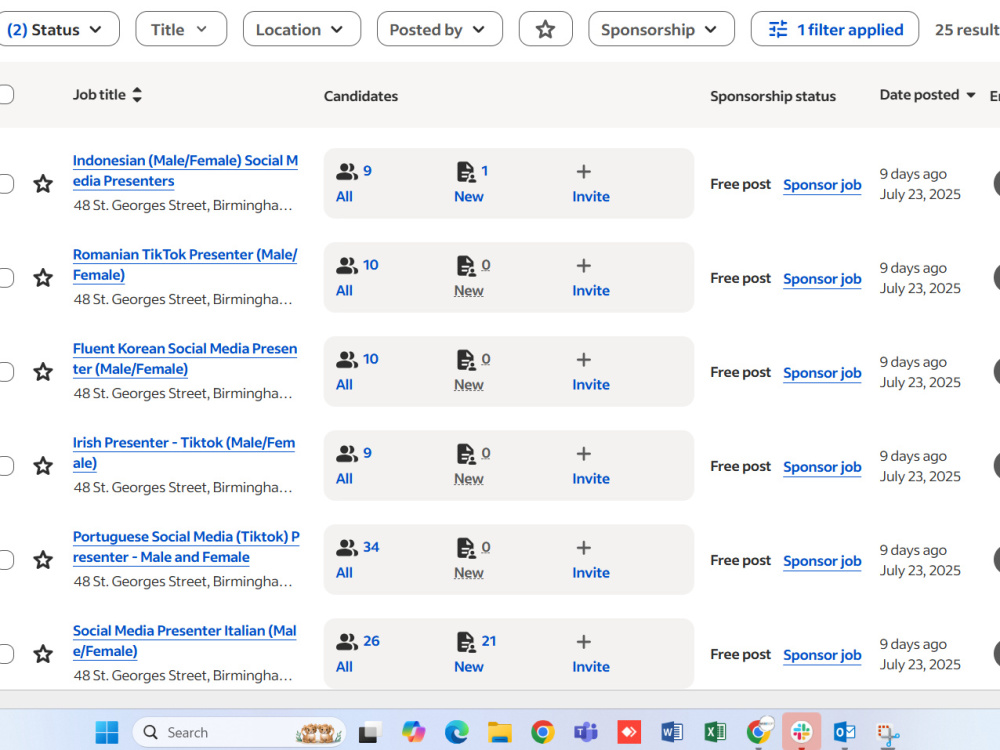This screenshot has width=1000, height=750.
Task: Open Portuguese Social Media Presenter job link
Action: pyautogui.click(x=186, y=547)
